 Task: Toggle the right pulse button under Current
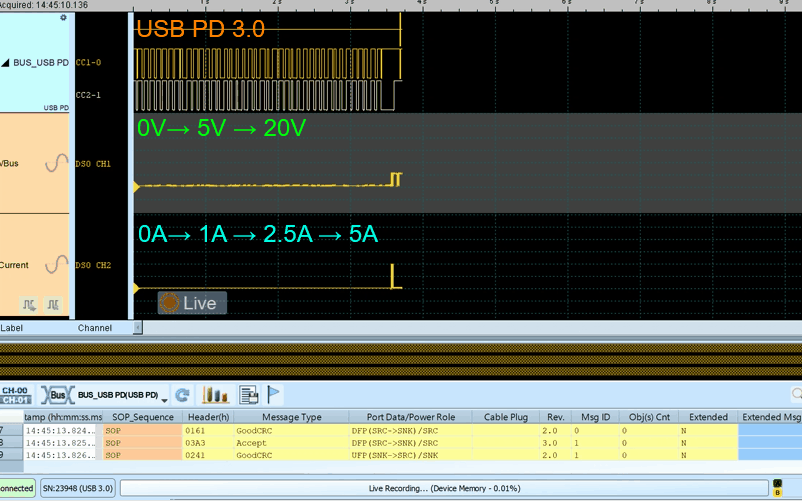point(52,303)
